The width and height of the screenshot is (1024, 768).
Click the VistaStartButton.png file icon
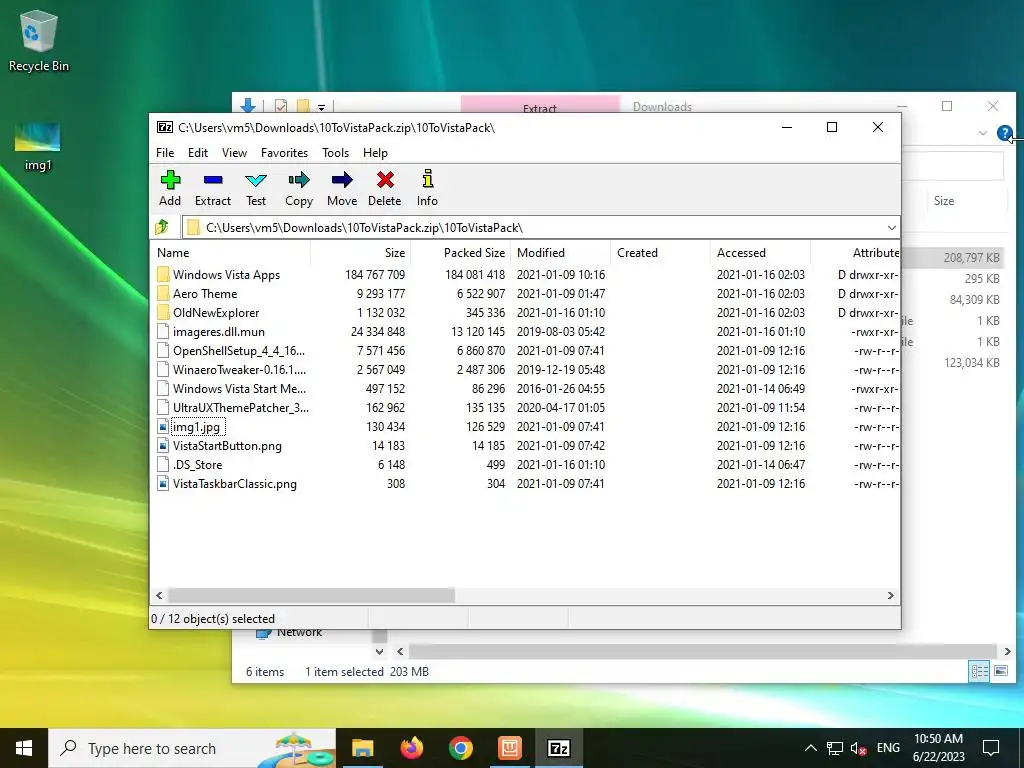coord(163,445)
